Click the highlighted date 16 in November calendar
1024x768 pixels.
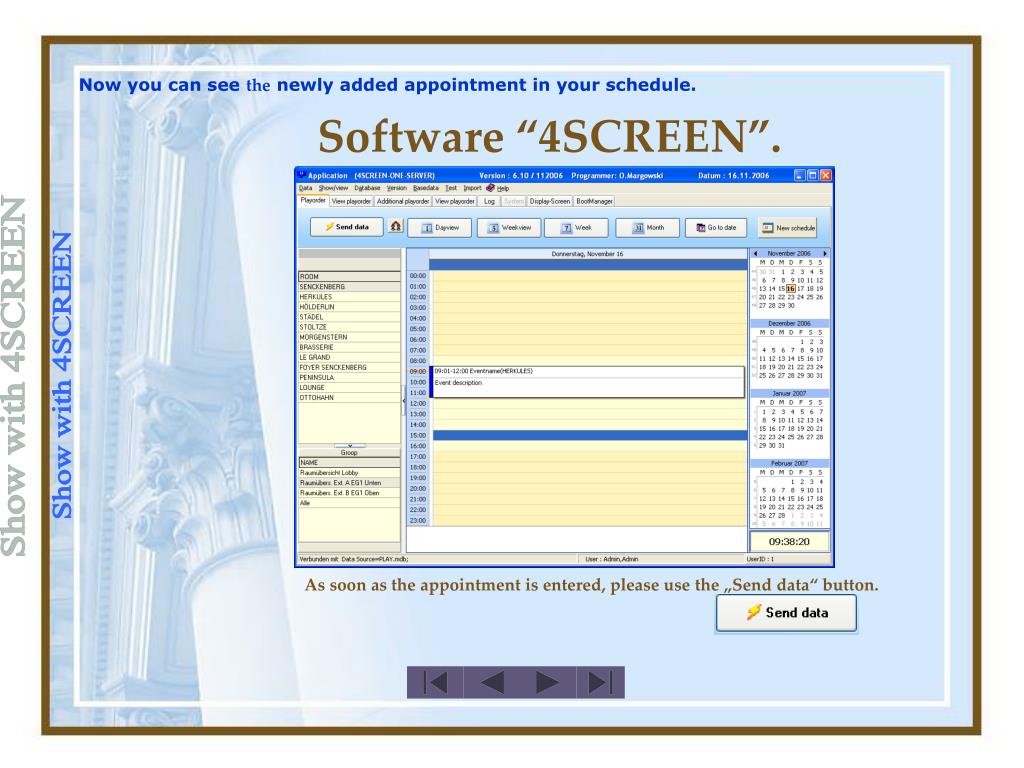791,289
